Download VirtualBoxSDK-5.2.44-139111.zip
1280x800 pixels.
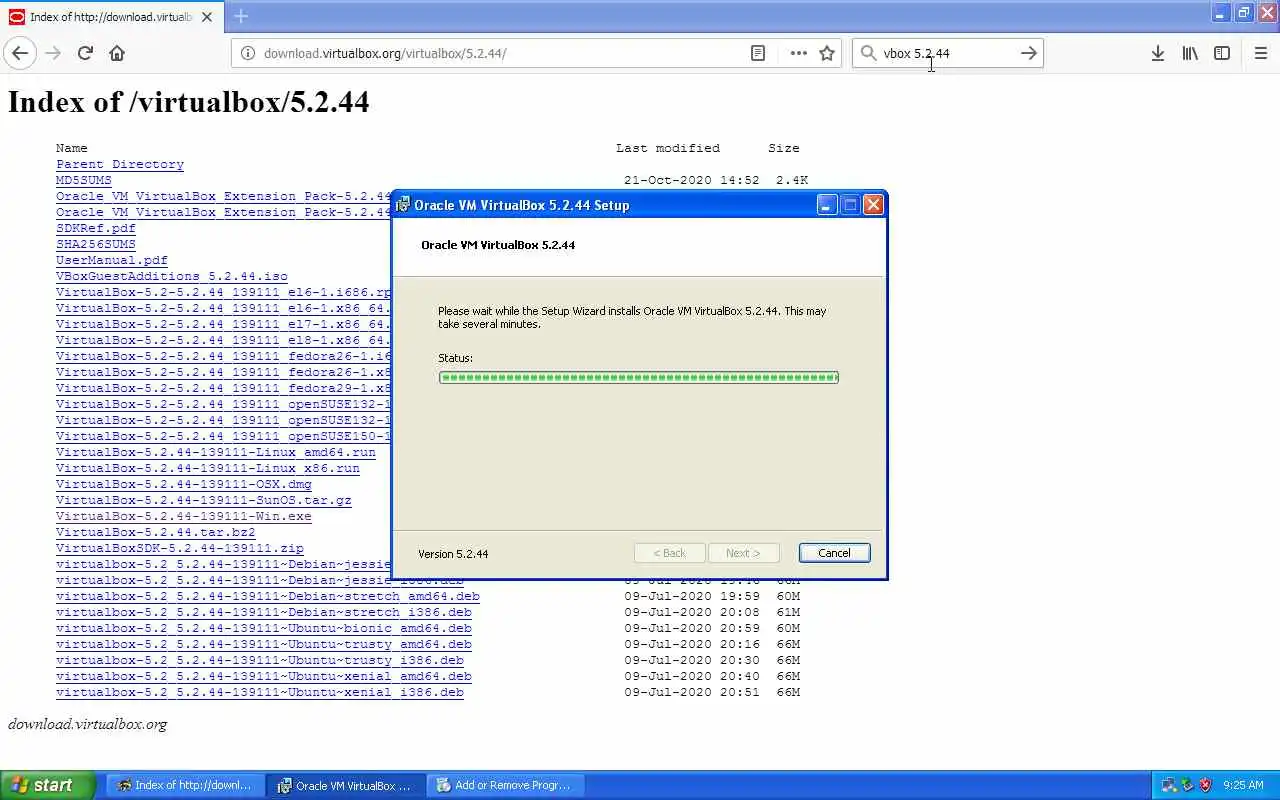tap(180, 548)
